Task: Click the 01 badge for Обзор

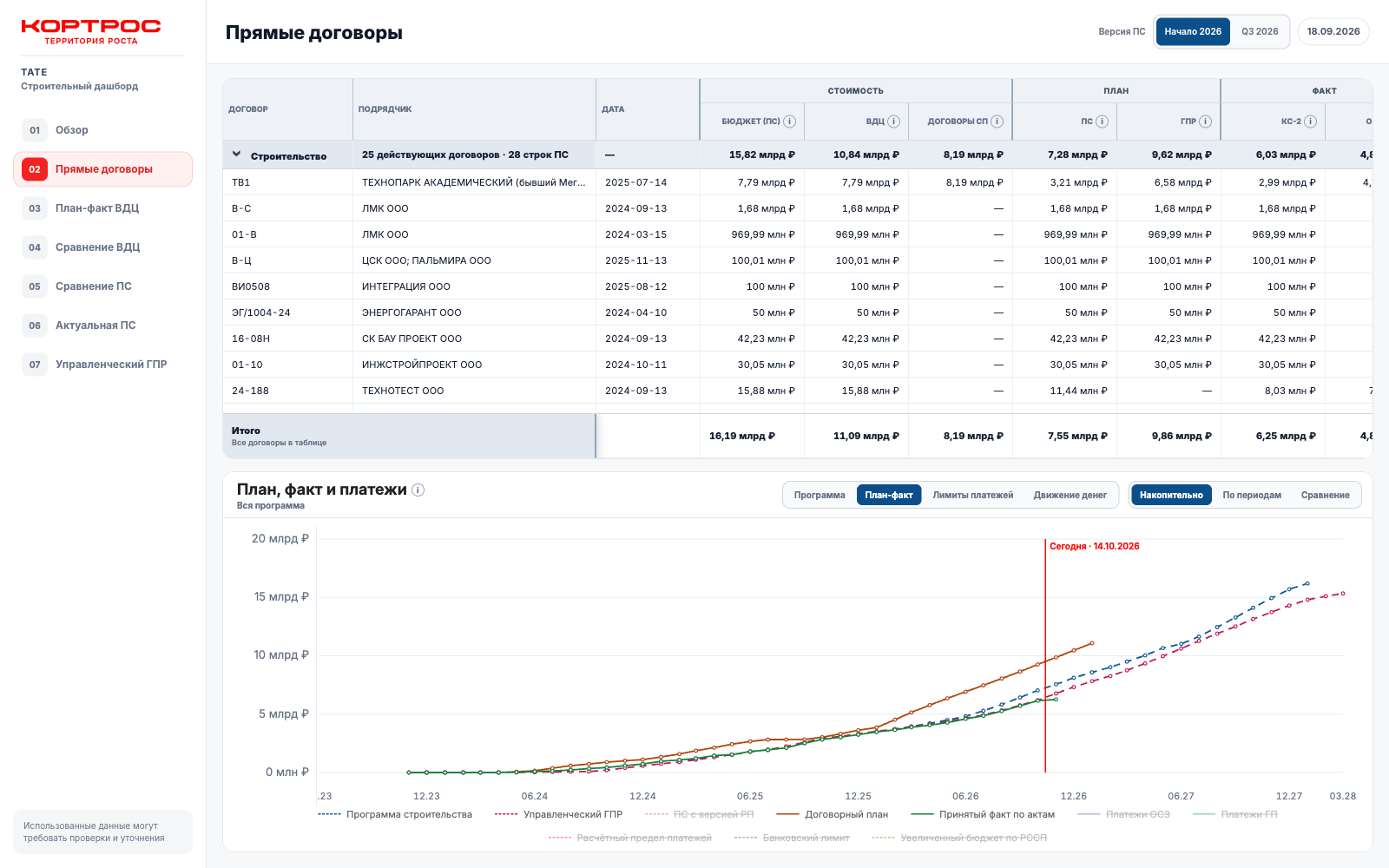Action: [35, 130]
